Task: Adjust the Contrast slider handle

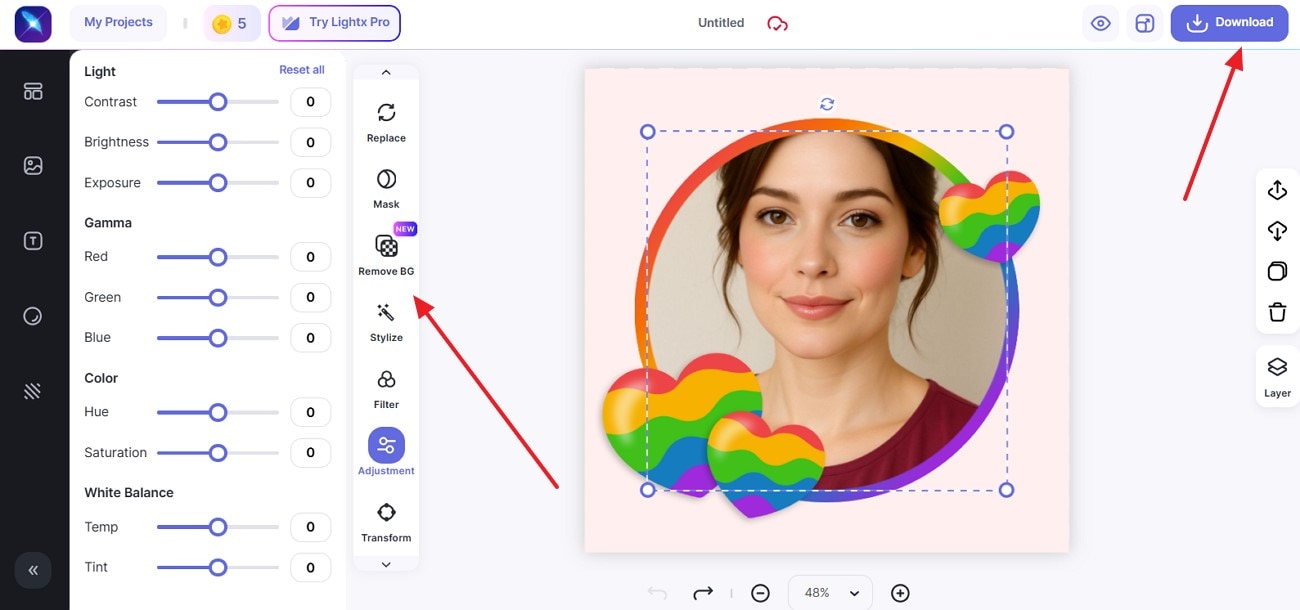Action: [217, 102]
